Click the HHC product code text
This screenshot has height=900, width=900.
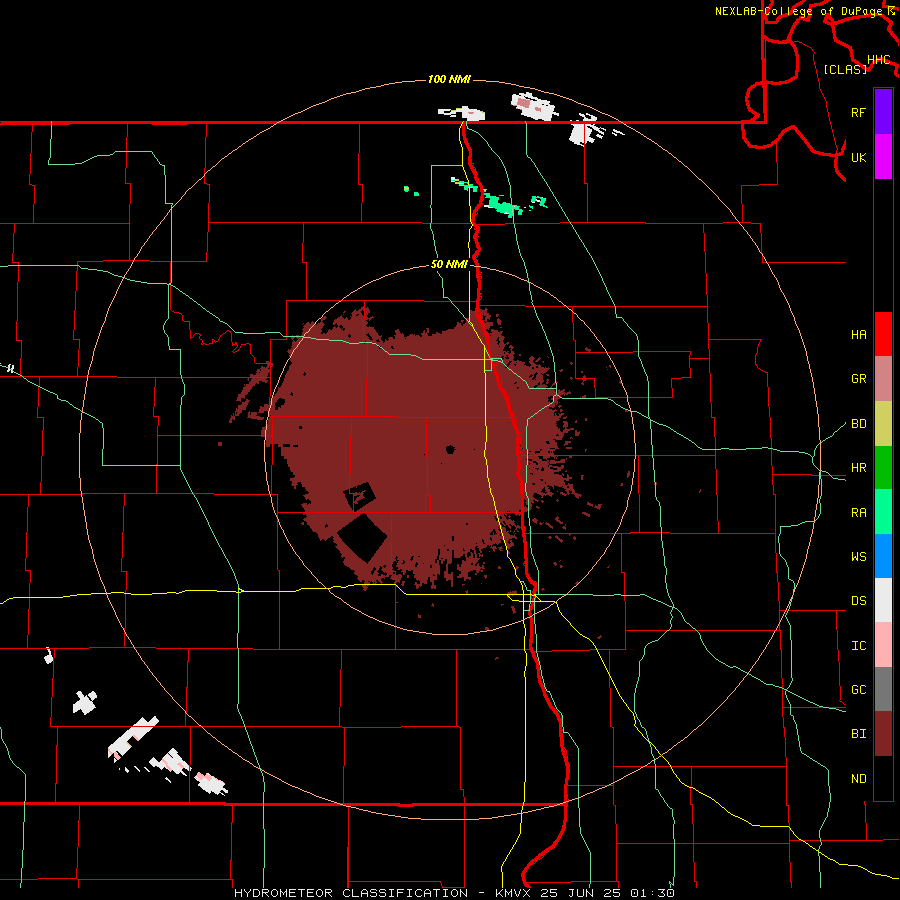tap(879, 60)
